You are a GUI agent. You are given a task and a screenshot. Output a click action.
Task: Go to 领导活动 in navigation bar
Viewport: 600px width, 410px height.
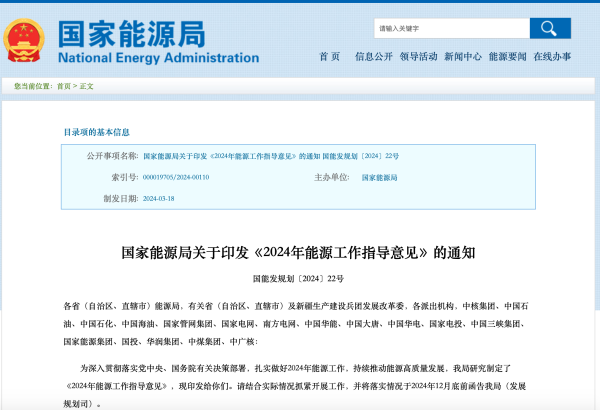[418, 57]
